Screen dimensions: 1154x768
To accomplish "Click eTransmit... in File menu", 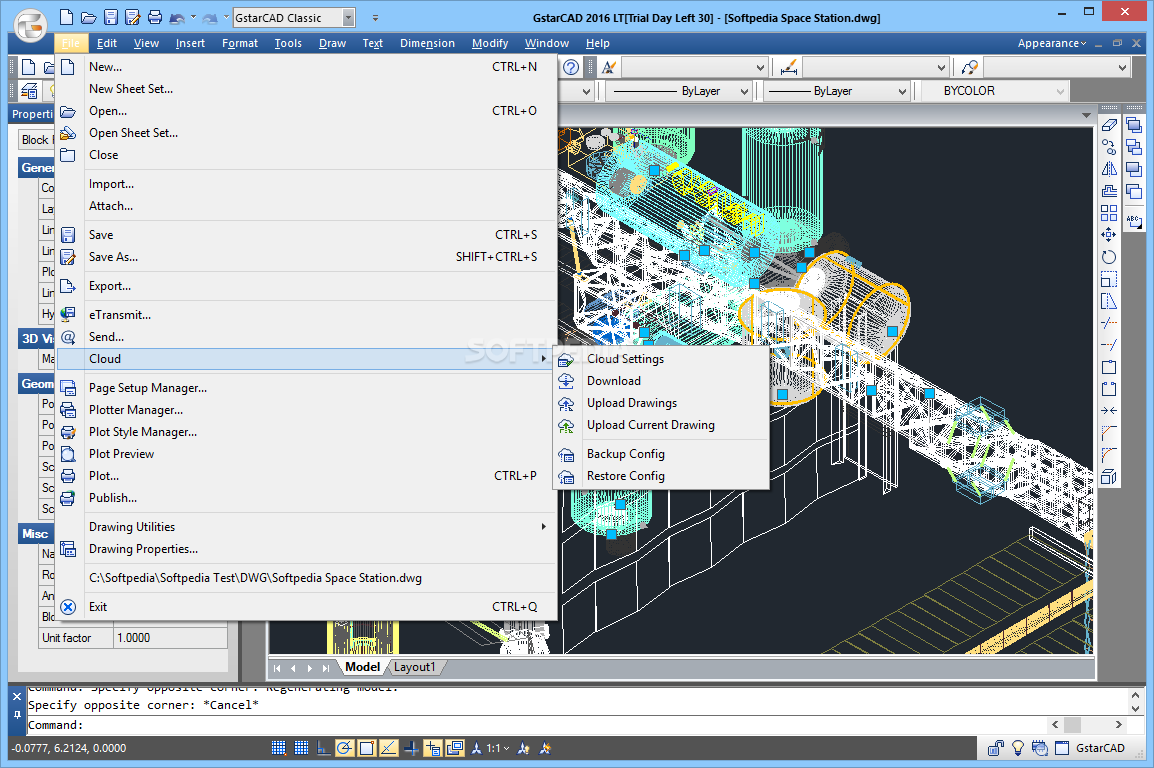I will pyautogui.click(x=305, y=315).
